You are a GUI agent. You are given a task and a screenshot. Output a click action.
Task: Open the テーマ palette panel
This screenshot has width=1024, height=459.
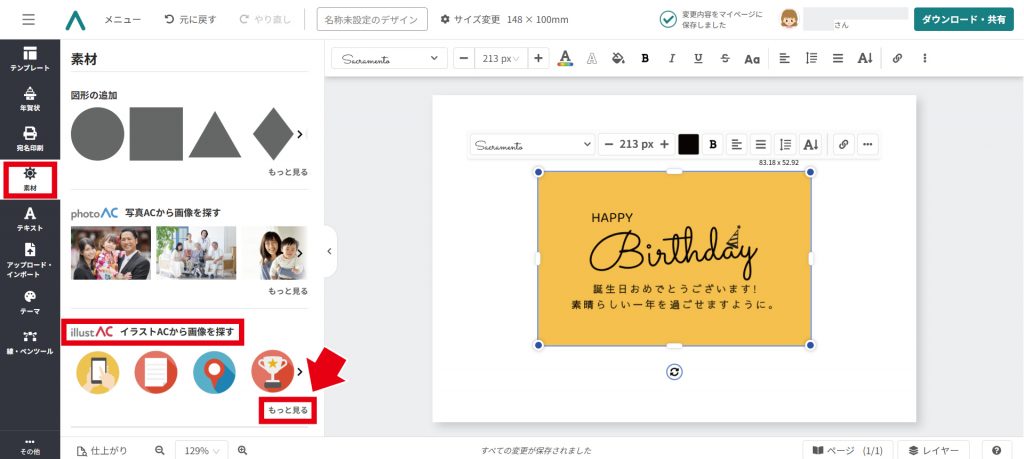(x=30, y=302)
